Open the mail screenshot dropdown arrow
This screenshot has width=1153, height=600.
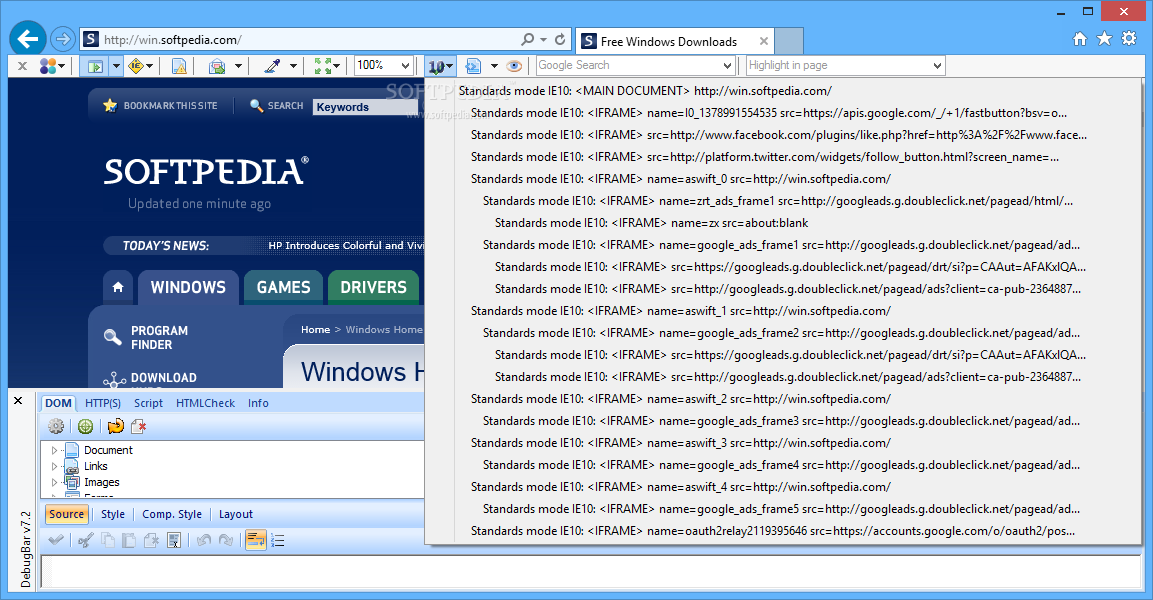(238, 66)
